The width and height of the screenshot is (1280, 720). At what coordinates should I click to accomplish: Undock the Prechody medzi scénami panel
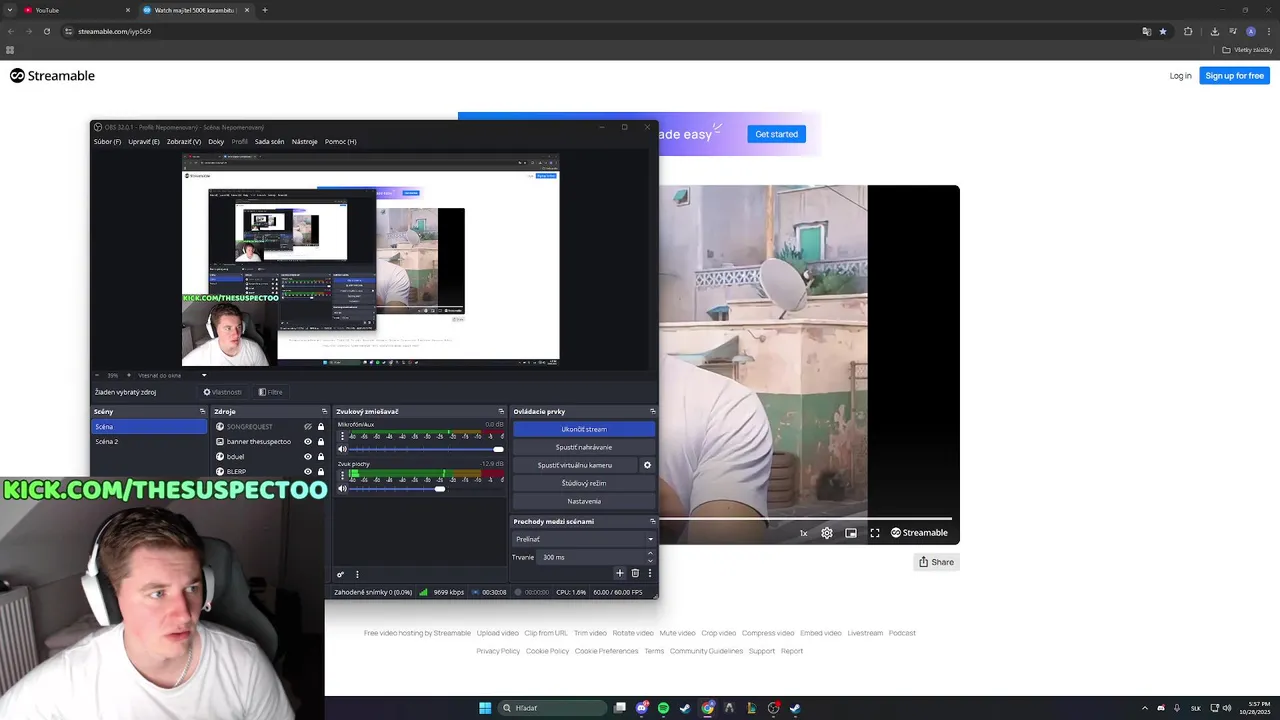click(x=653, y=521)
